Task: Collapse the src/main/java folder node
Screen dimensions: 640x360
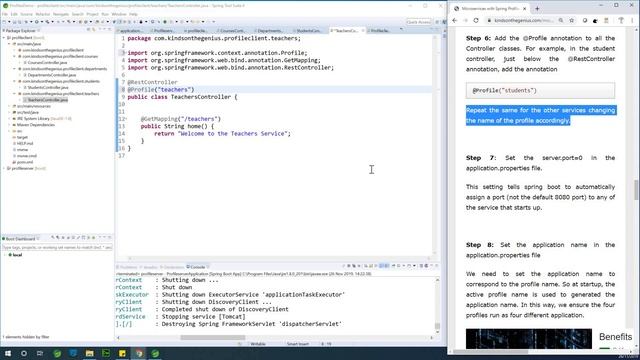Action: click(x=9, y=44)
